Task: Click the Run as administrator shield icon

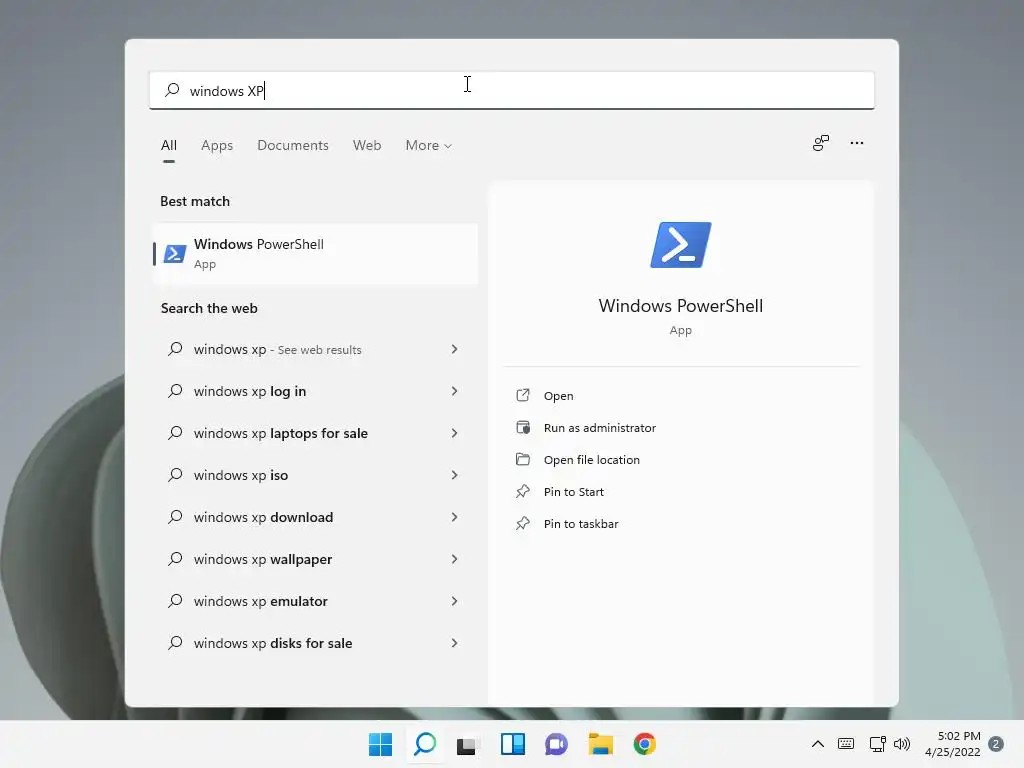Action: coord(523,427)
